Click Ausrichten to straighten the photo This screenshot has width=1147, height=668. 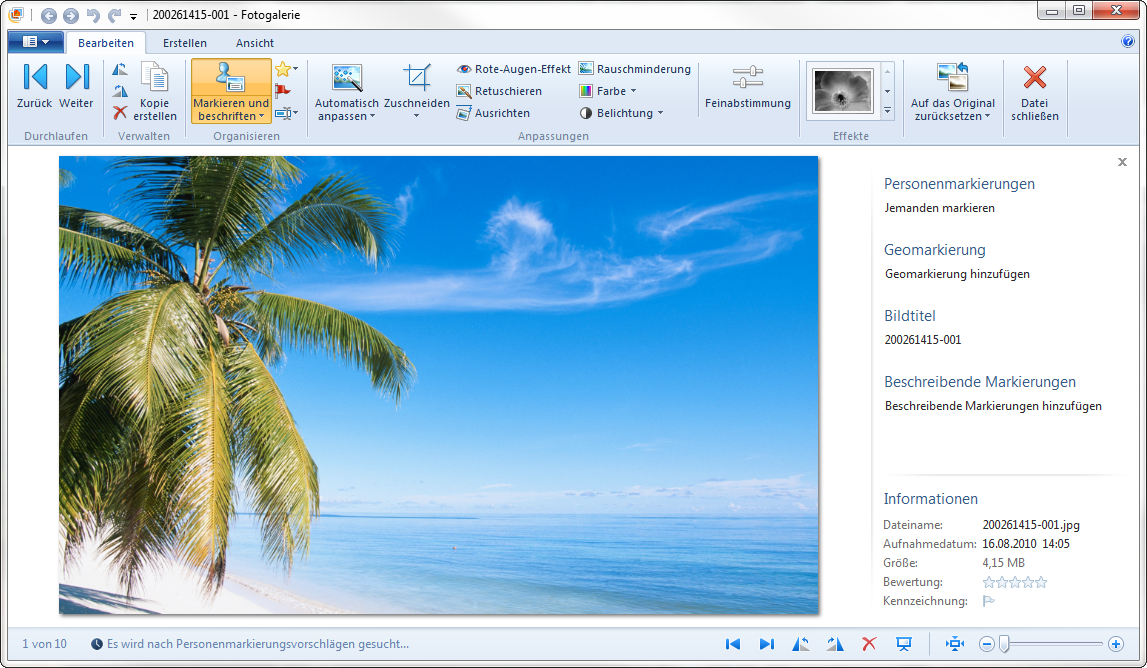pos(493,113)
